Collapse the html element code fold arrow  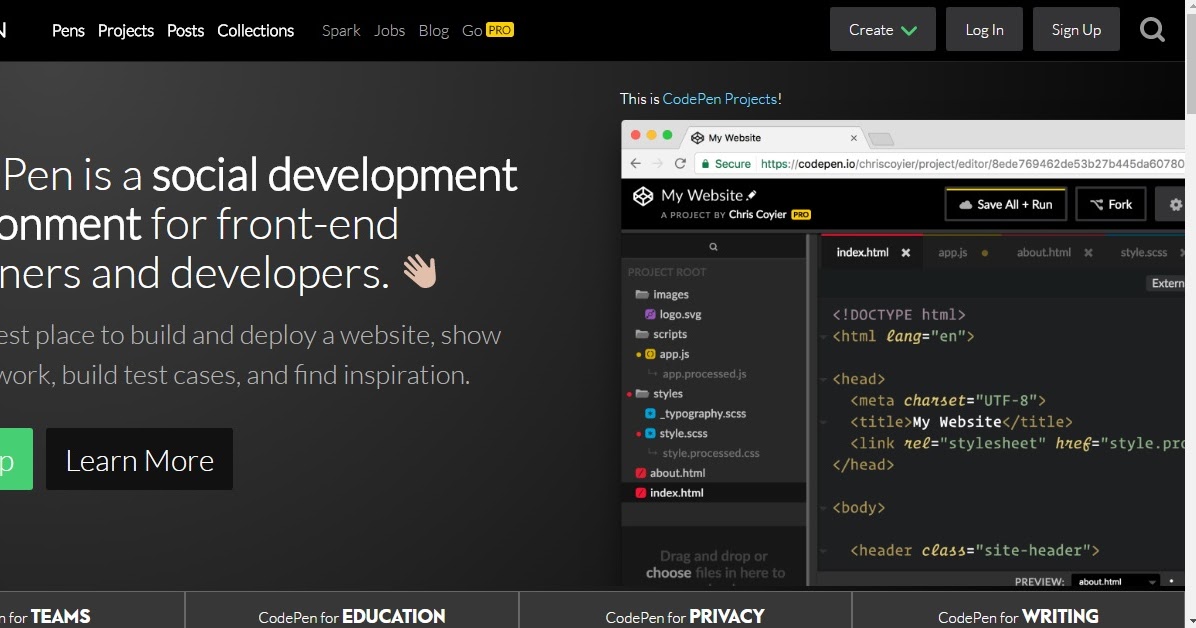point(824,337)
